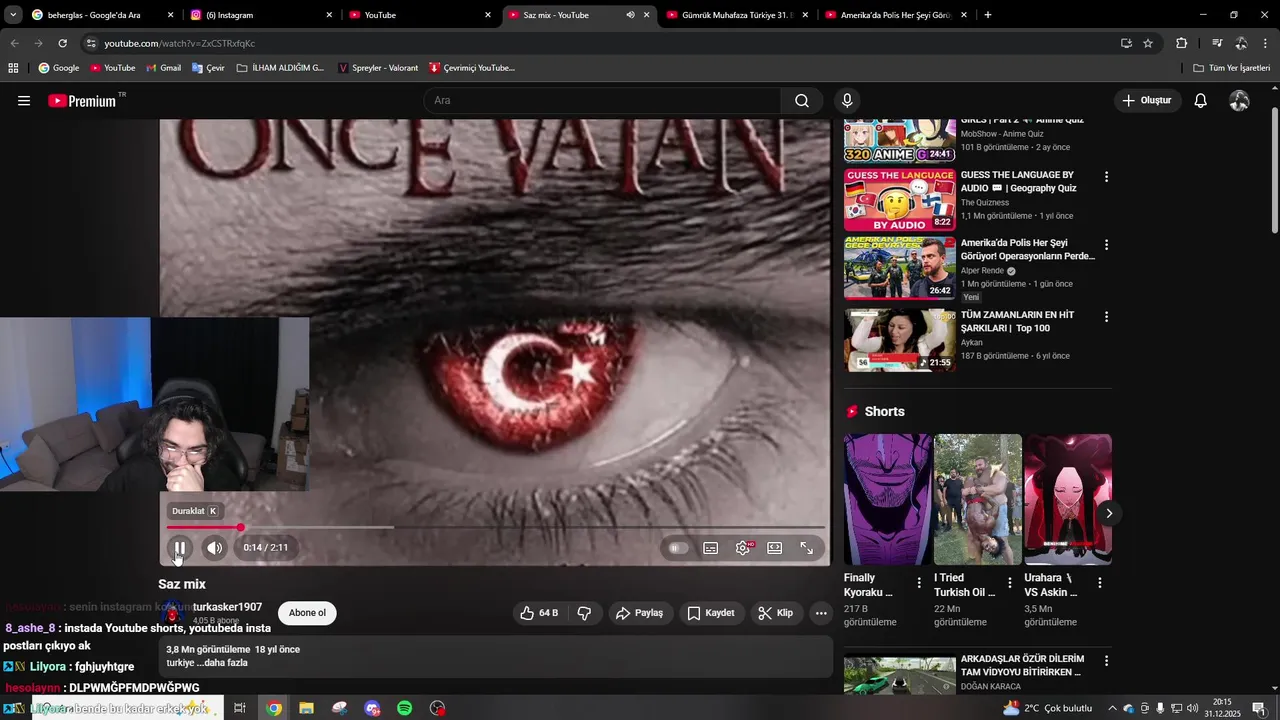Viewport: 1280px width, 720px height.
Task: Open turkasker1907 channel page
Action: [x=227, y=607]
